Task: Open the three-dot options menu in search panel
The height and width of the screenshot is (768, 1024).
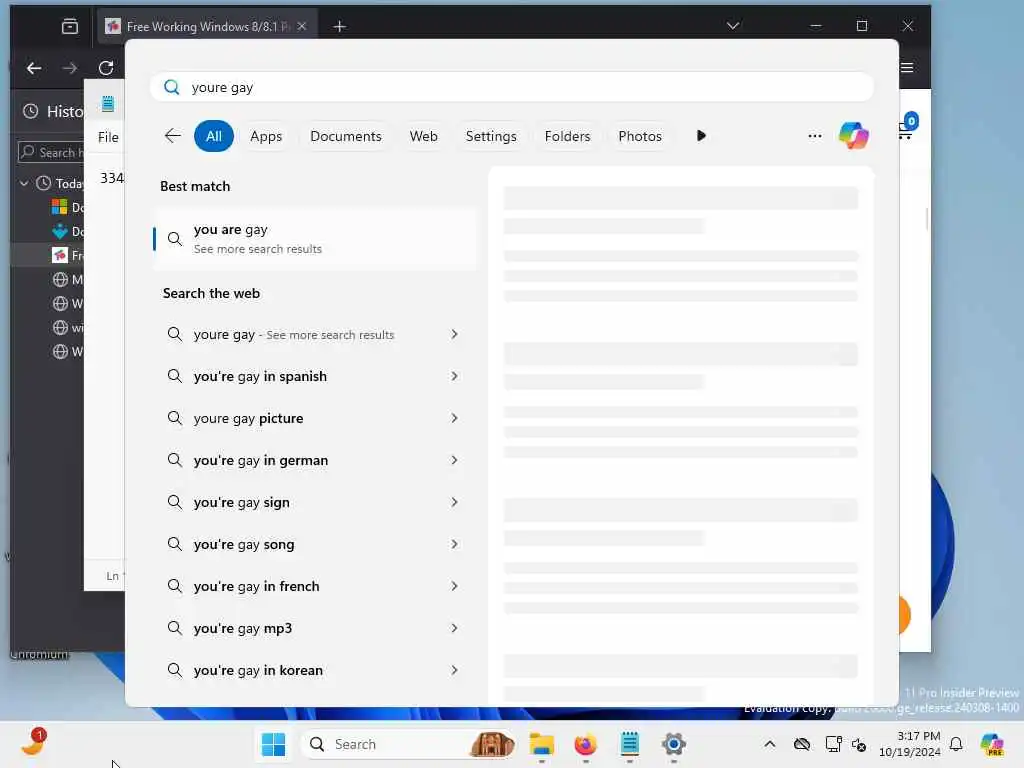Action: (x=814, y=136)
